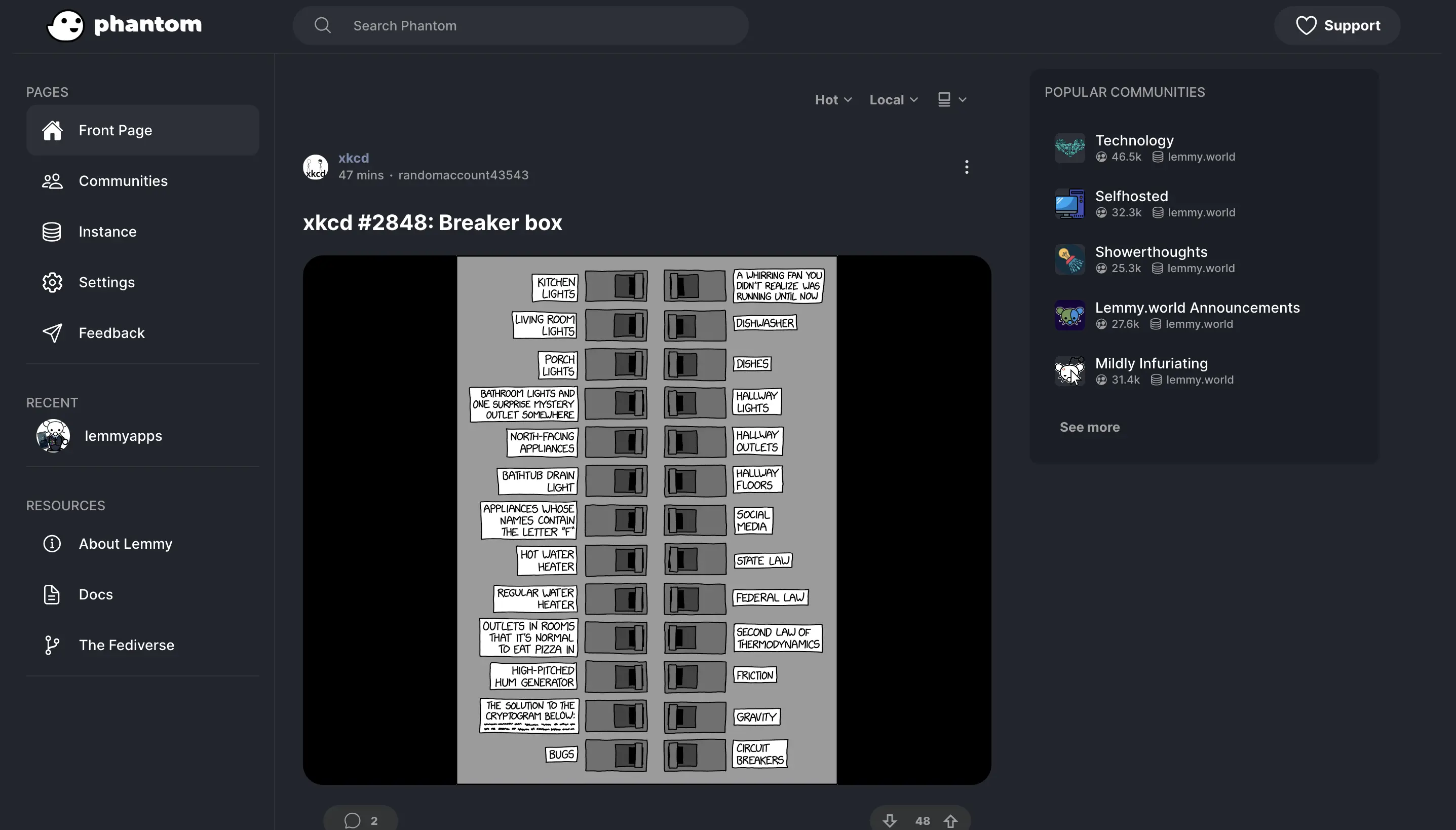Screen dimensions: 1456x830
Task: Go to the Front Page
Action: pos(142,131)
